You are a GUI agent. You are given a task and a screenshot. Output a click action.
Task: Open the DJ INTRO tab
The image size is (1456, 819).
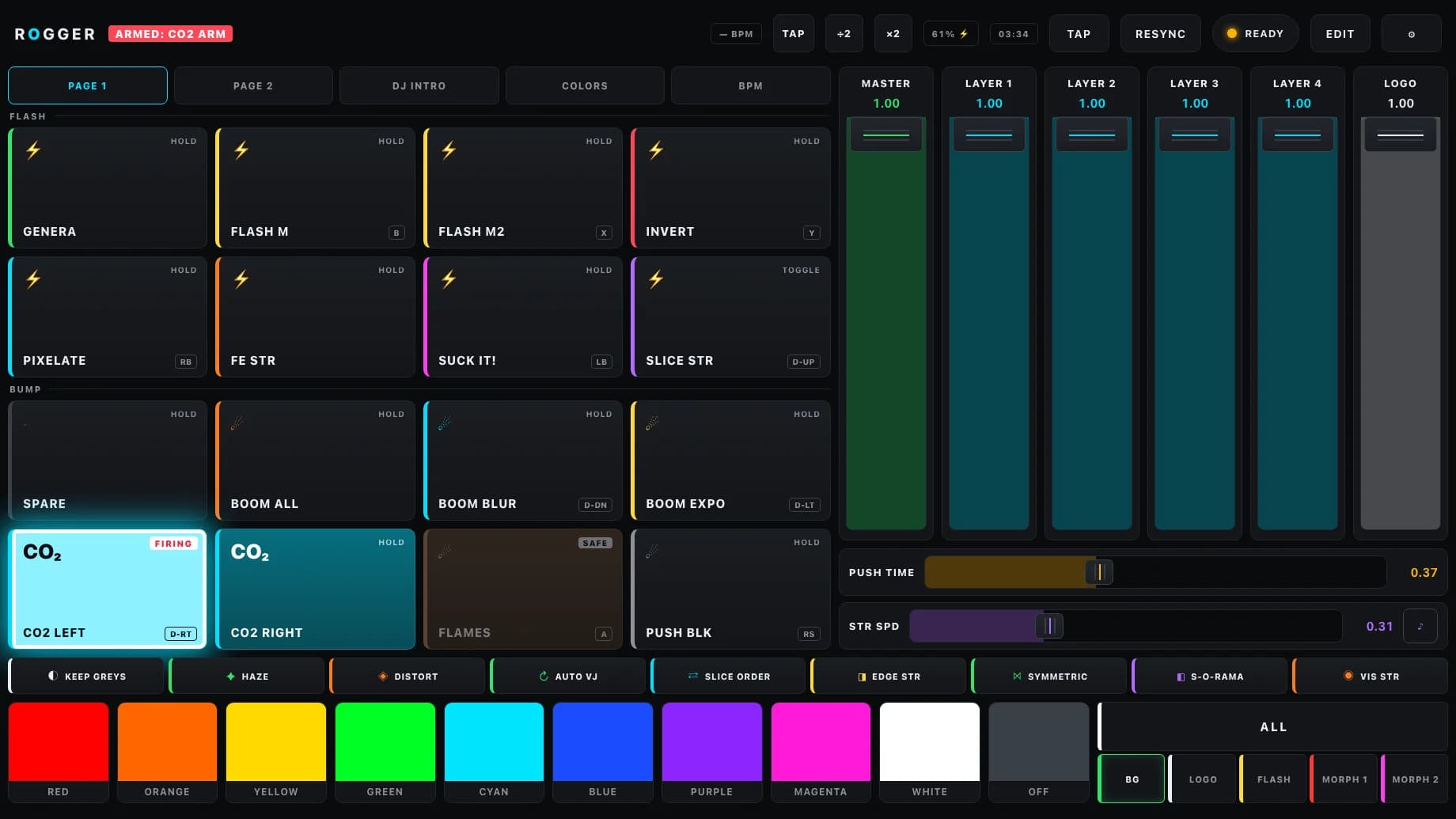click(419, 85)
